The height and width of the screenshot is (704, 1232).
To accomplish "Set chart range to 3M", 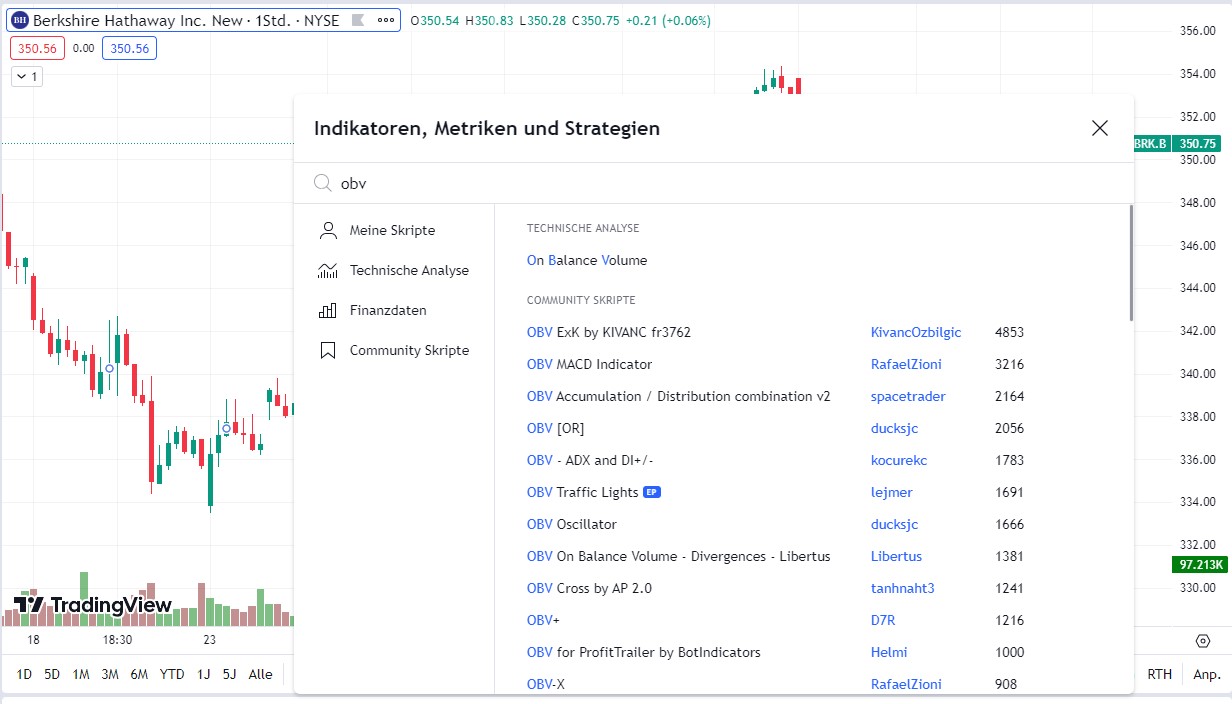I will click(x=110, y=674).
